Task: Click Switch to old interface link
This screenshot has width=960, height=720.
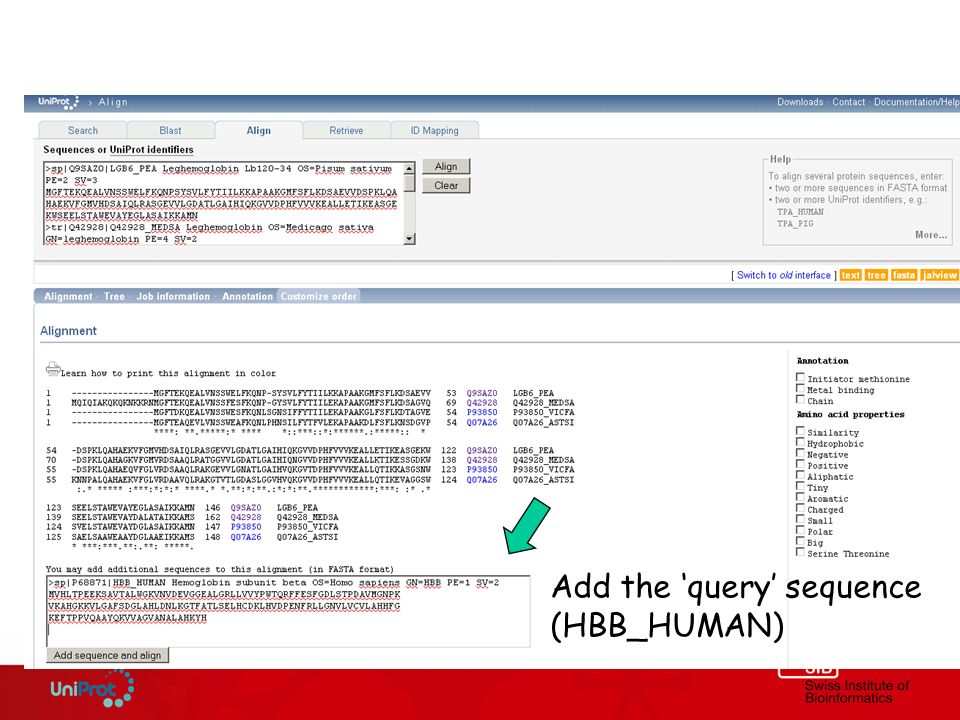Action: coord(783,276)
